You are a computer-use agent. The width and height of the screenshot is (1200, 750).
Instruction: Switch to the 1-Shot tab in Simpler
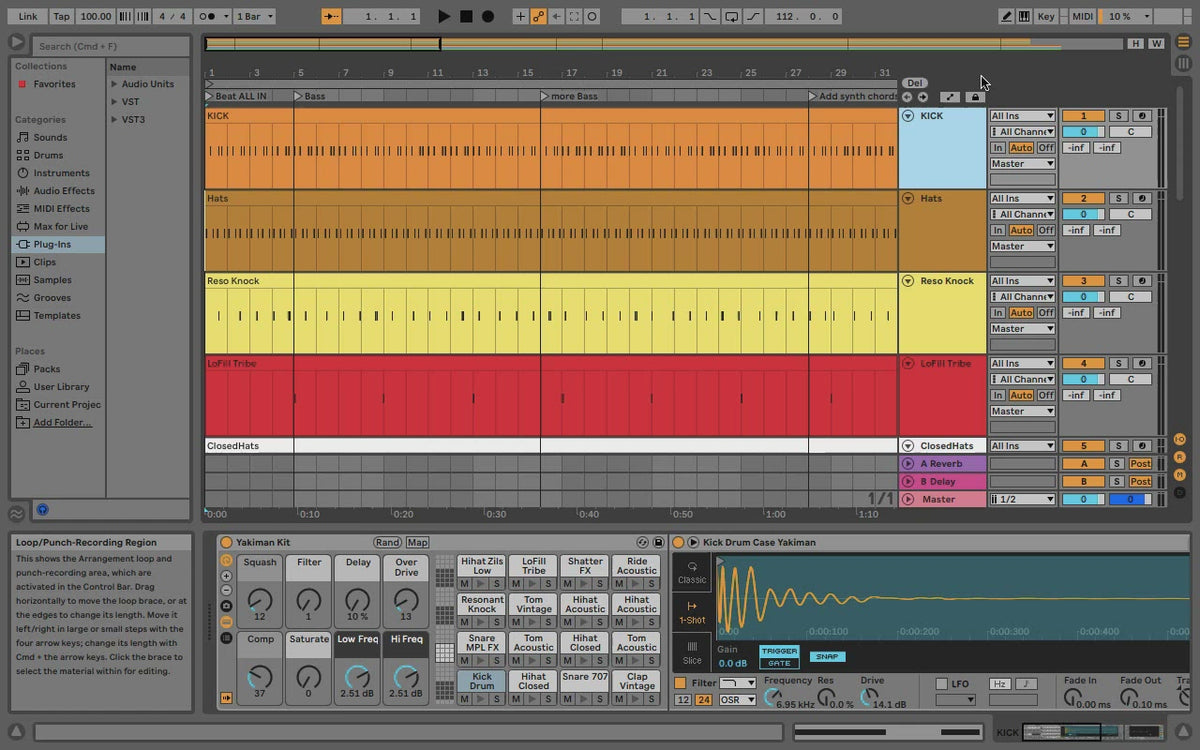tap(692, 611)
